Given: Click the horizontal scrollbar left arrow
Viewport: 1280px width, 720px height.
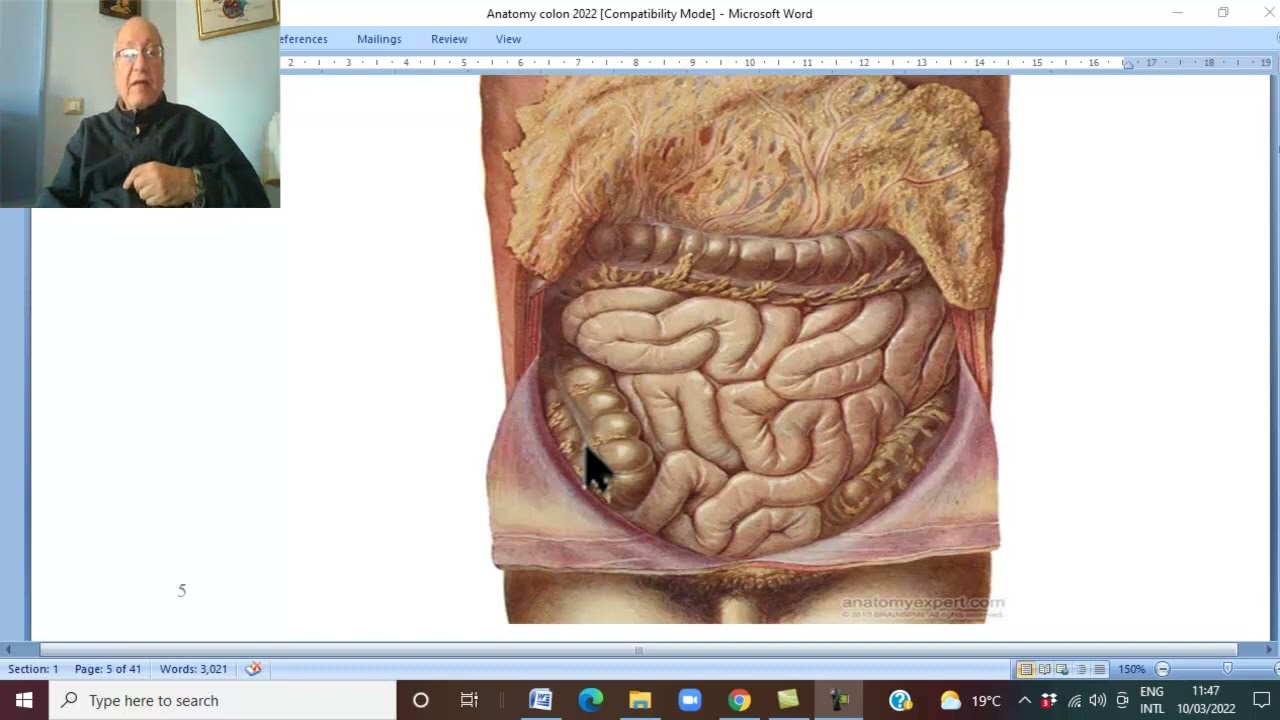Looking at the screenshot, I should click(8, 650).
